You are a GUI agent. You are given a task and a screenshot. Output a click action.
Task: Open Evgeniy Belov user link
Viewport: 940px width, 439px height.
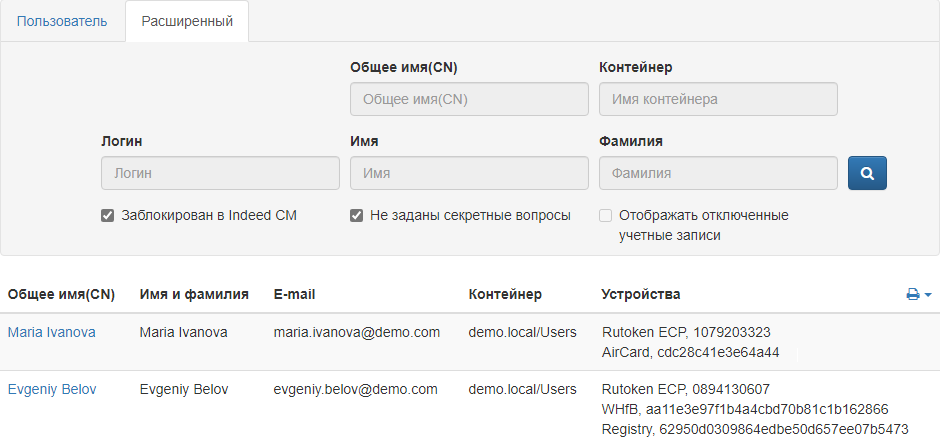tap(53, 389)
